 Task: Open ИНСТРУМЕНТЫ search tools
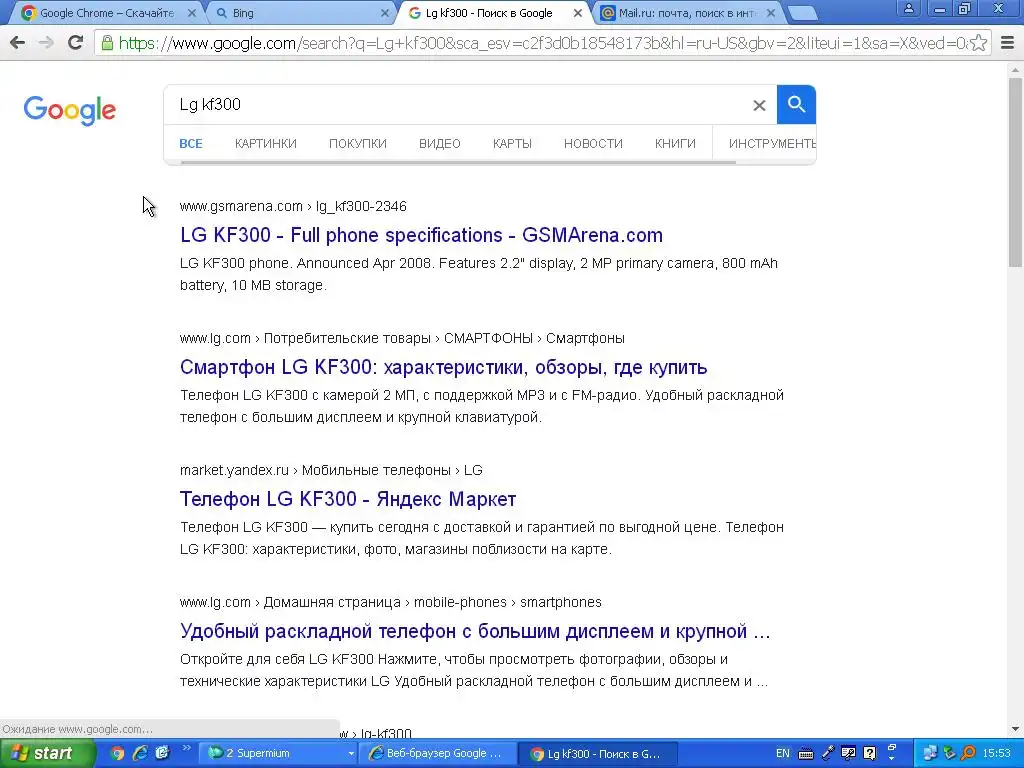pos(772,144)
